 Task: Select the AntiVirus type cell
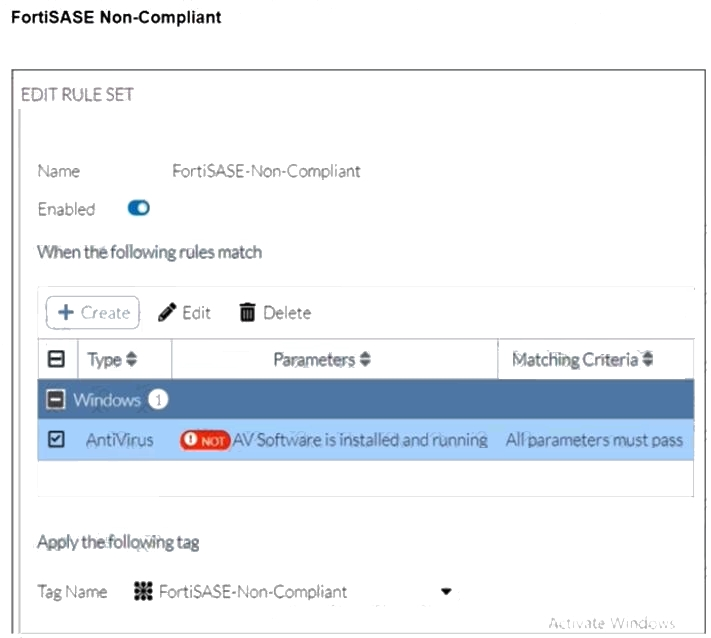coord(120,440)
